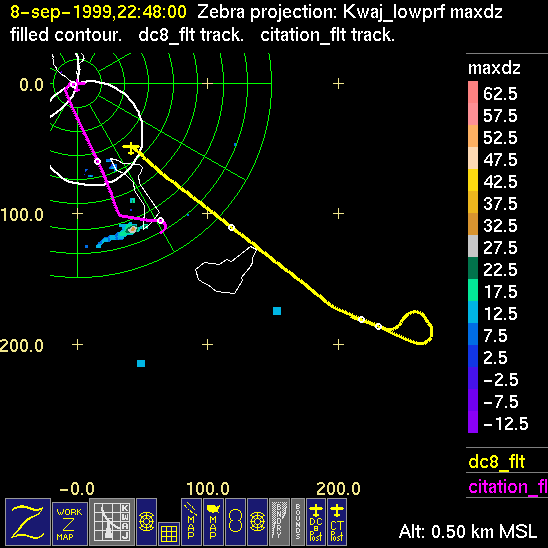The height and width of the screenshot is (548, 548).
Task: Open the CT Post aircraft icon
Action: [337, 521]
